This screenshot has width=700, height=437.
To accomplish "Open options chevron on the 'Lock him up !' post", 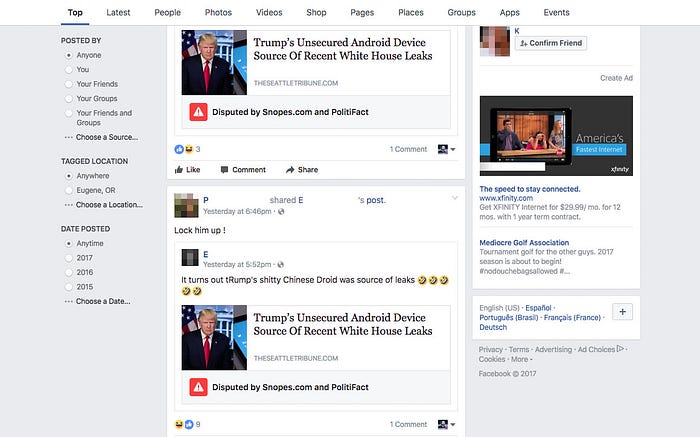I will [x=454, y=198].
